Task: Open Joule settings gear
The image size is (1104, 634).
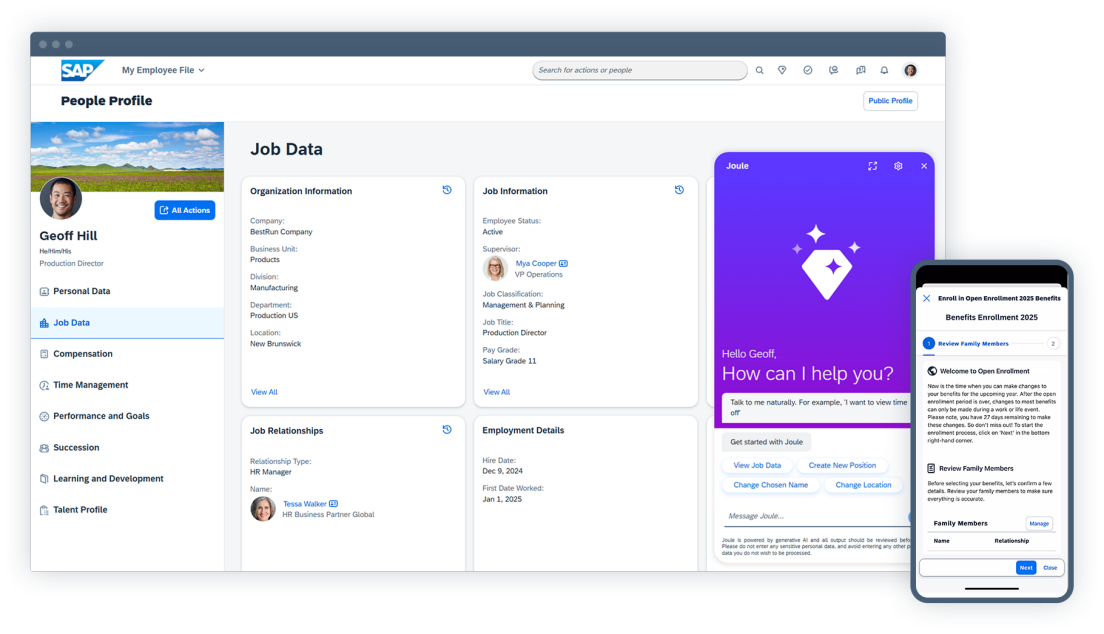Action: [x=898, y=166]
